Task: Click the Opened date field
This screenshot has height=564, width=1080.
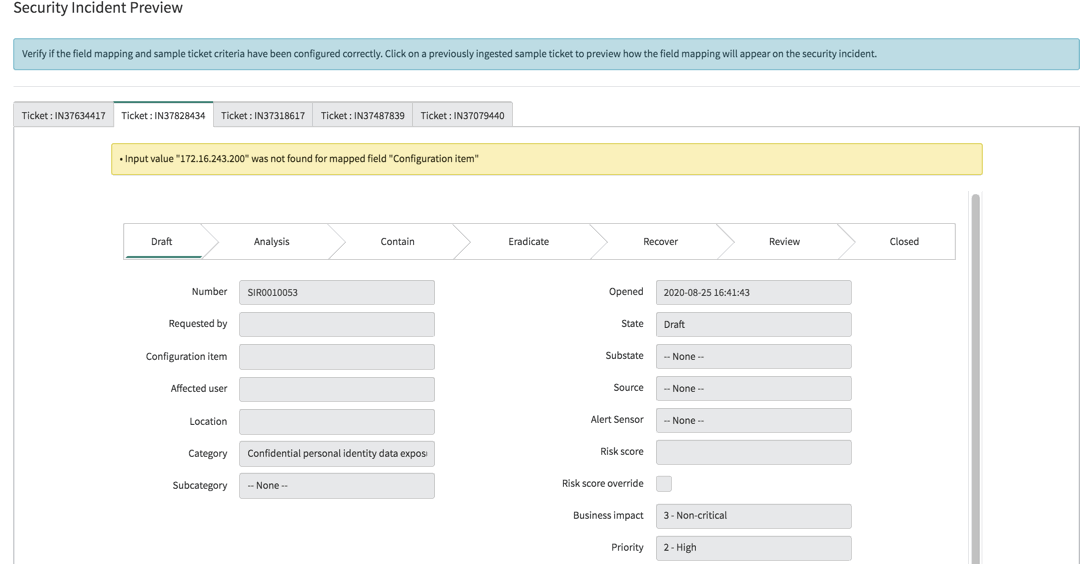Action: [x=754, y=292]
